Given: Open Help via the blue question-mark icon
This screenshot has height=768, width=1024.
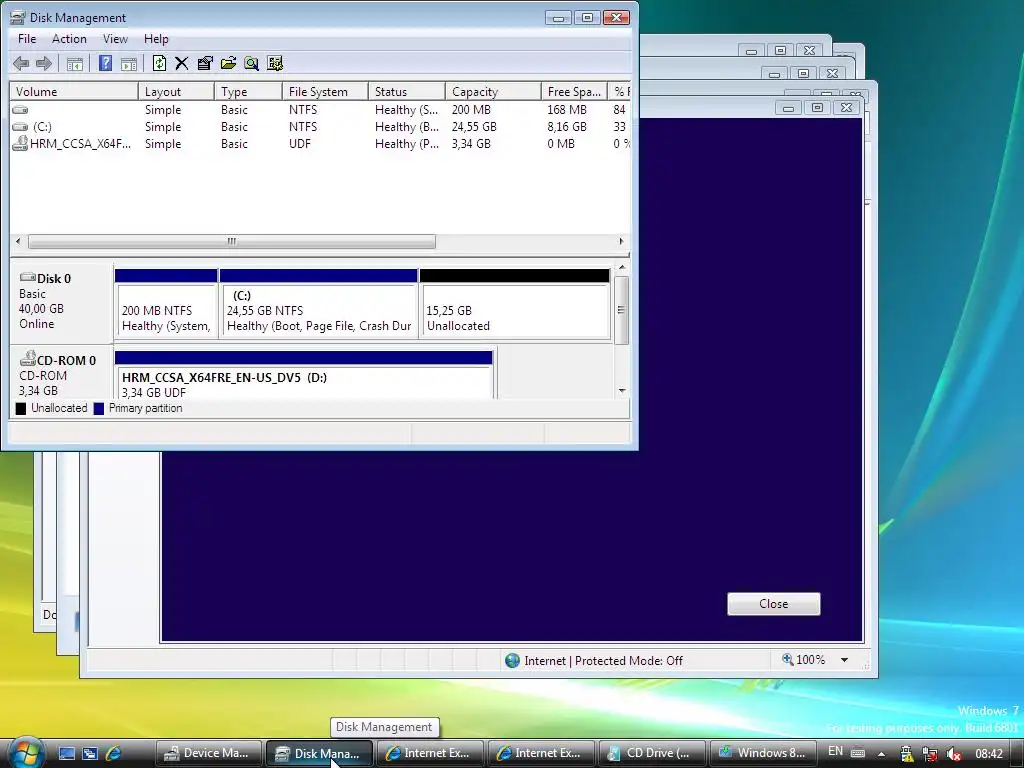Looking at the screenshot, I should click(x=105, y=63).
